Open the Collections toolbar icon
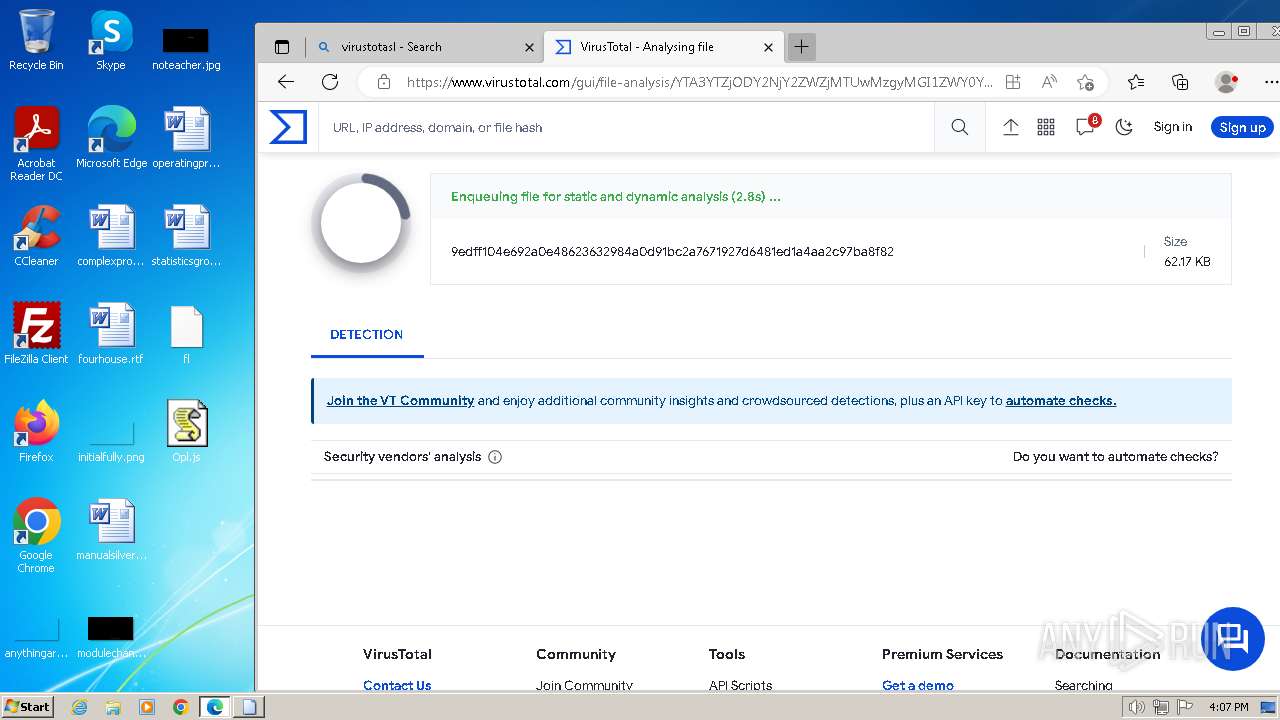The width and height of the screenshot is (1280, 720). (x=1180, y=82)
